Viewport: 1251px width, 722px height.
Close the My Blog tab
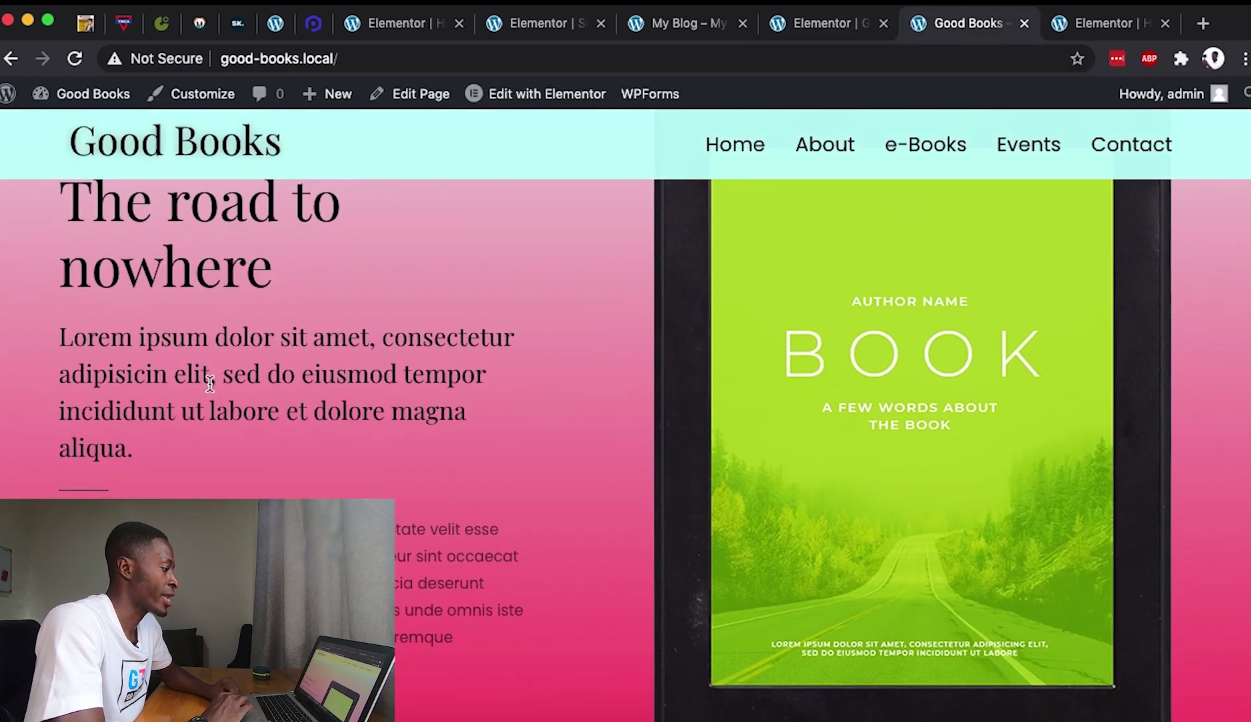click(742, 23)
